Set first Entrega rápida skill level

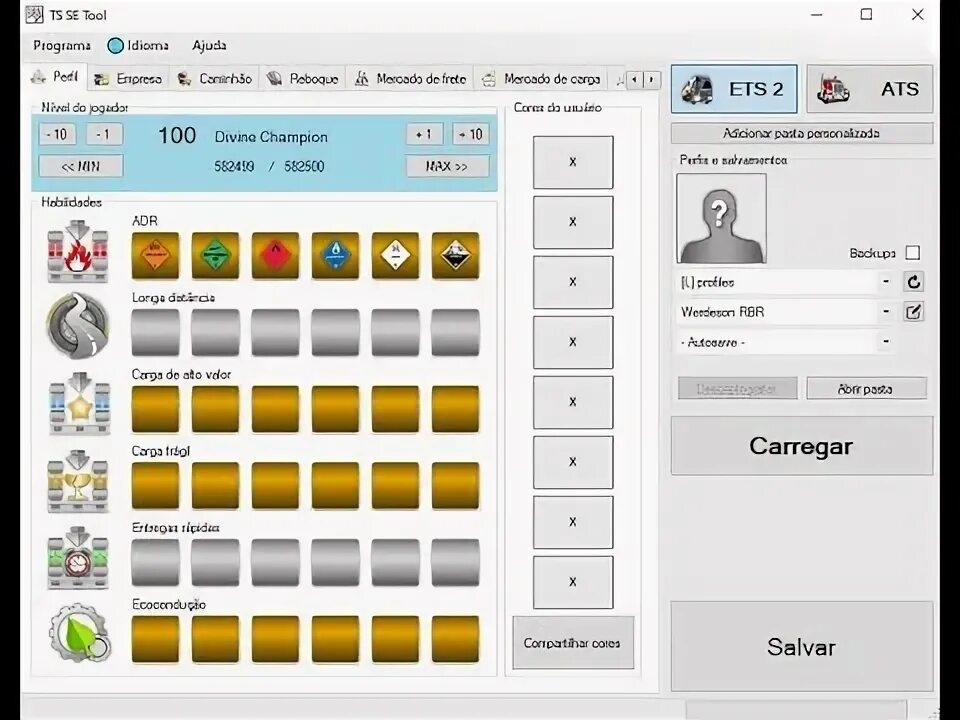tap(156, 563)
